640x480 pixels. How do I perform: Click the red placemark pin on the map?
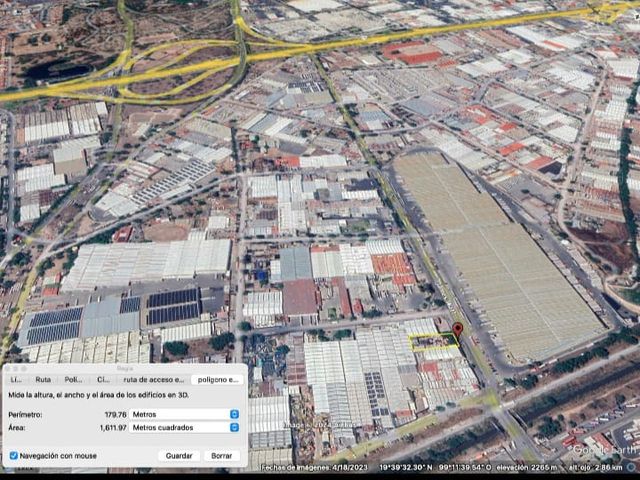(x=458, y=330)
